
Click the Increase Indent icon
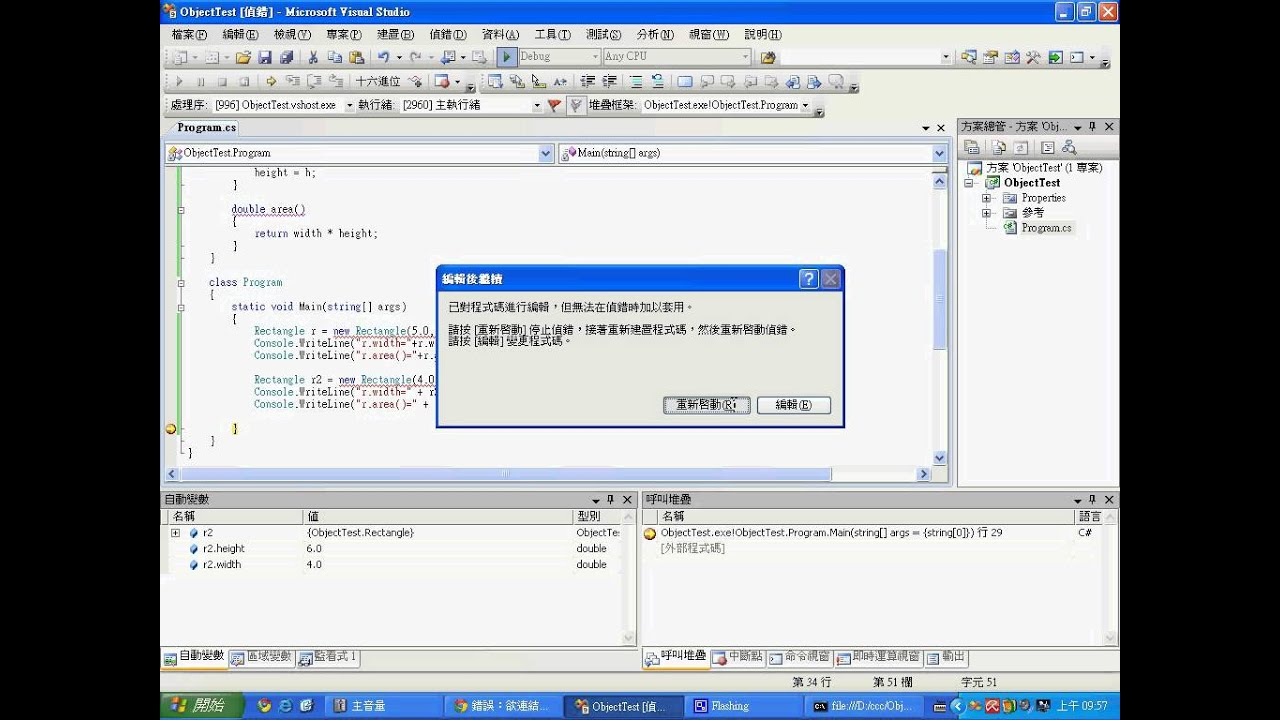pyautogui.click(x=608, y=82)
